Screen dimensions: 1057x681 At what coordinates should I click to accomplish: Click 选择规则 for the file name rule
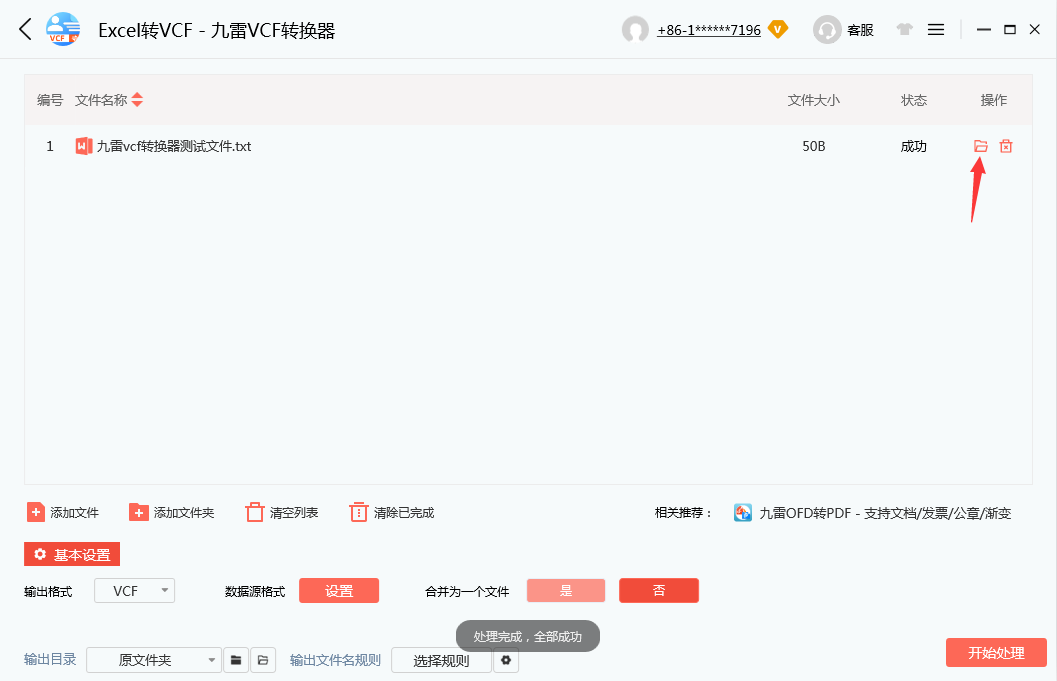coord(441,660)
